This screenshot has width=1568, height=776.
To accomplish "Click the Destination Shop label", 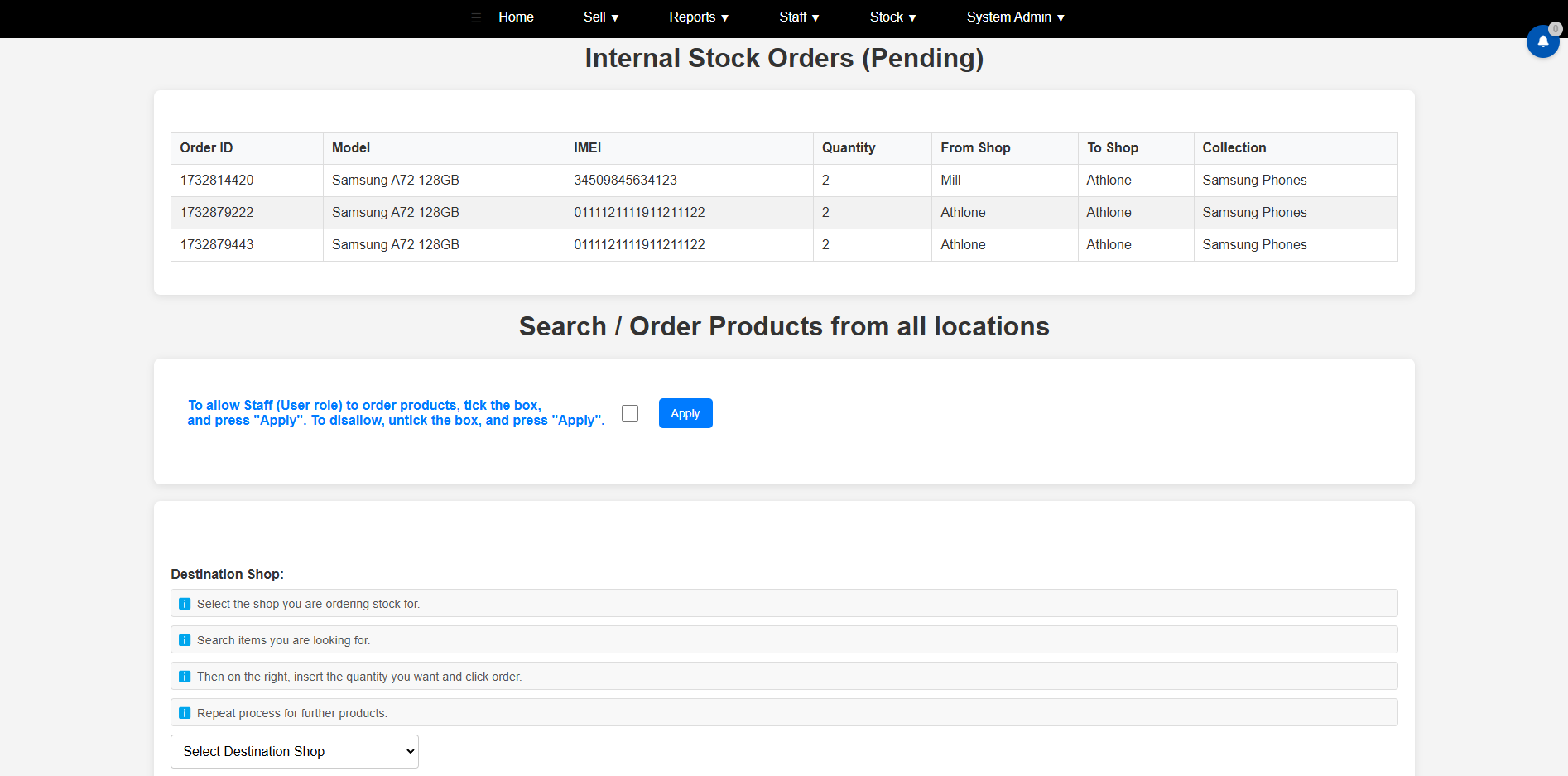I will coord(227,575).
